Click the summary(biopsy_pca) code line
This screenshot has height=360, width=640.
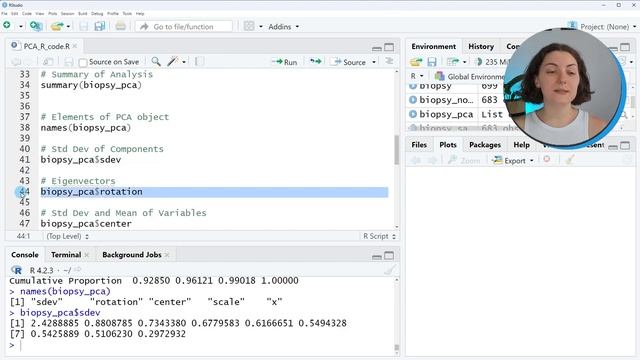(91, 85)
